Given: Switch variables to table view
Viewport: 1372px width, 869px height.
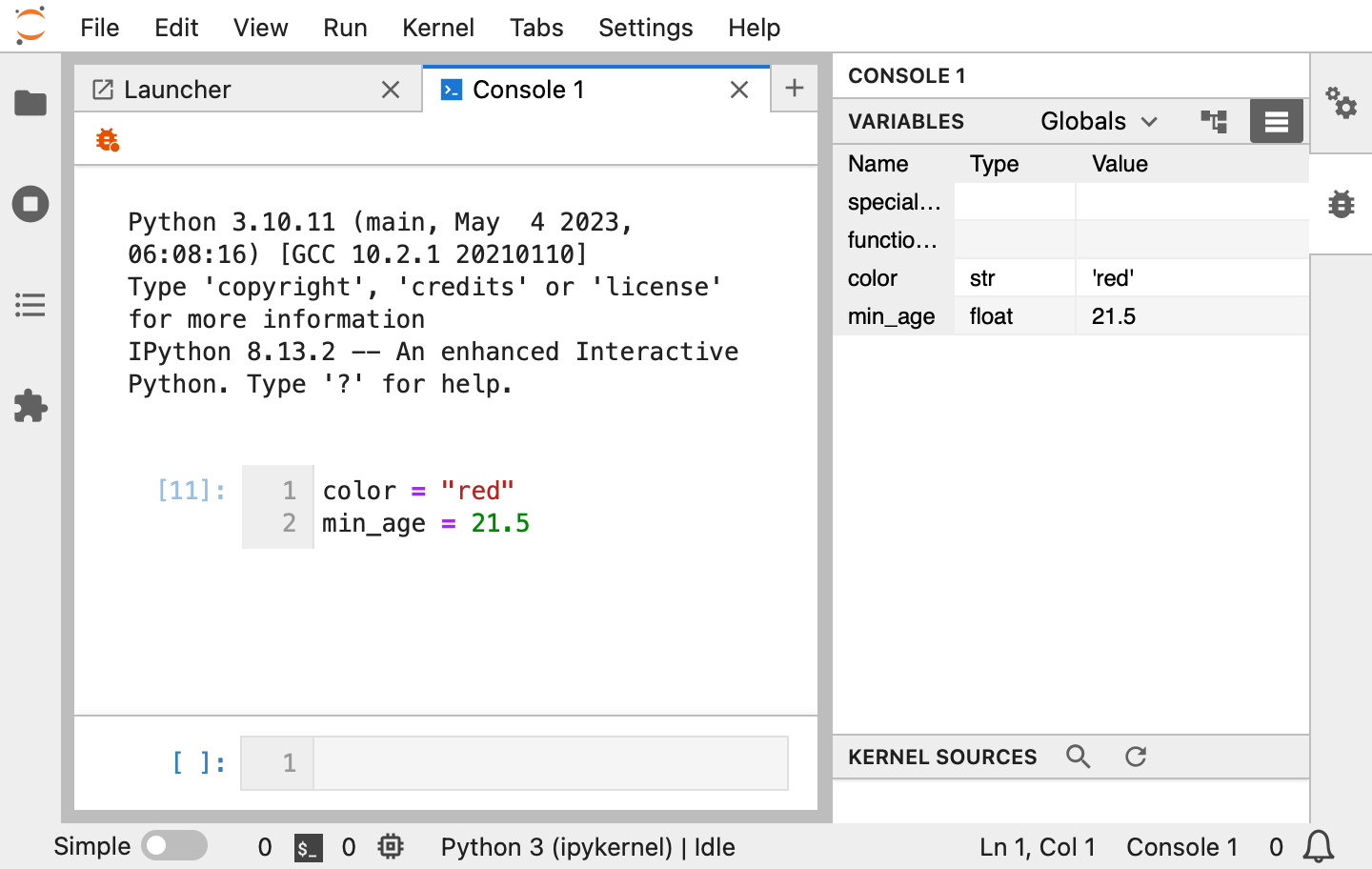Looking at the screenshot, I should (1277, 121).
